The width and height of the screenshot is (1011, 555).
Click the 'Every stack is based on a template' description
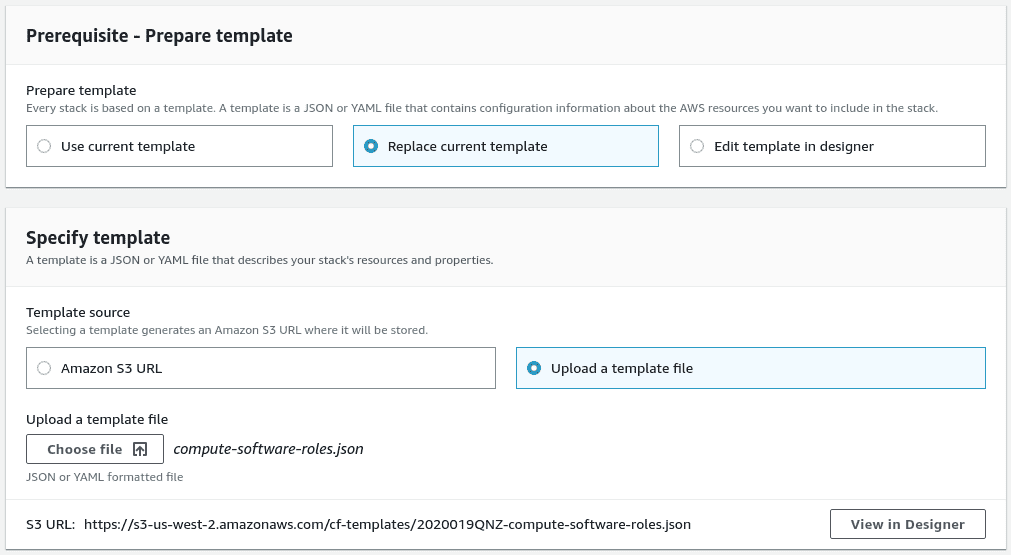click(481, 108)
